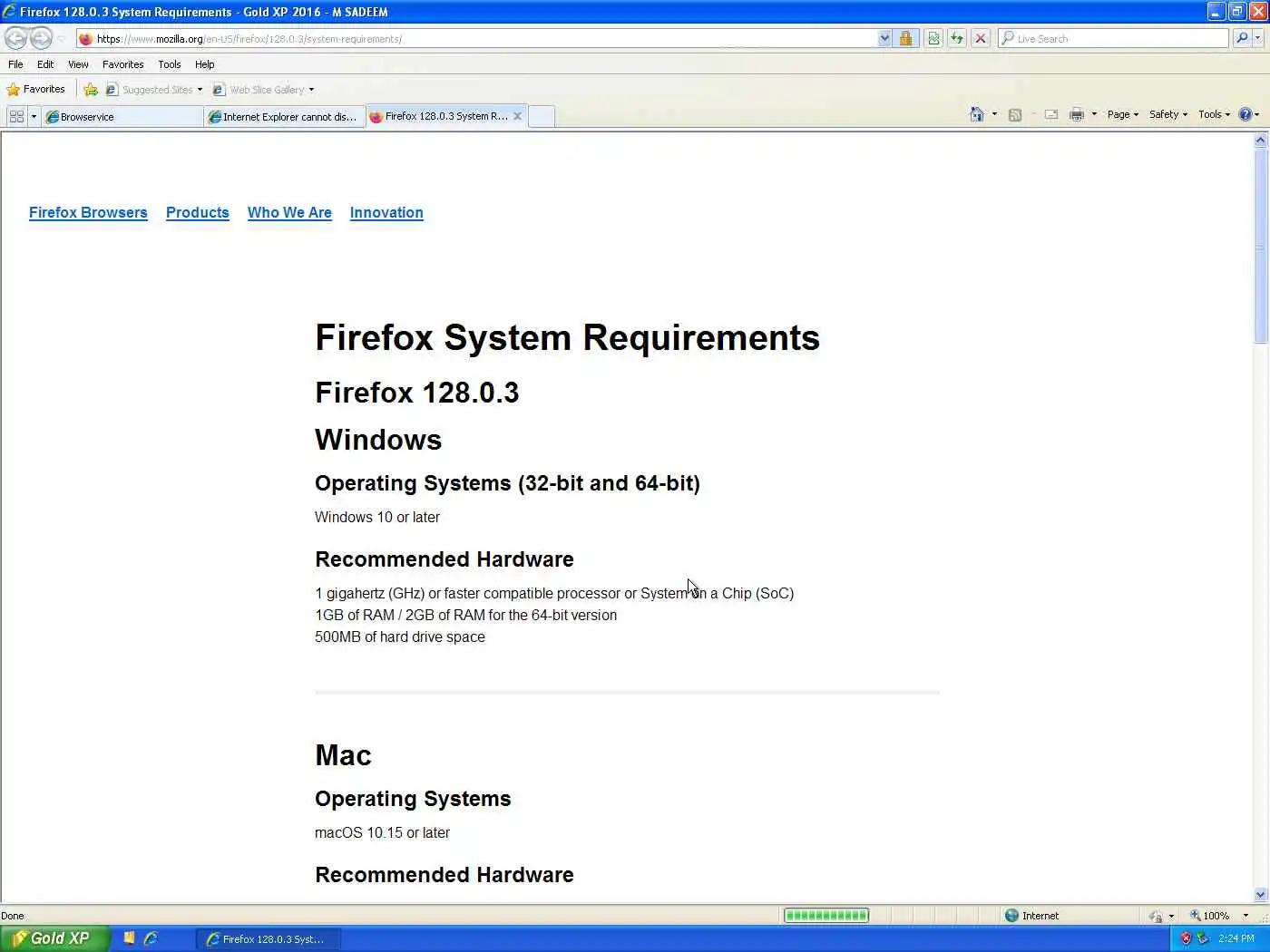
Task: Click the zoom magnifier in status bar
Action: pyautogui.click(x=1196, y=916)
